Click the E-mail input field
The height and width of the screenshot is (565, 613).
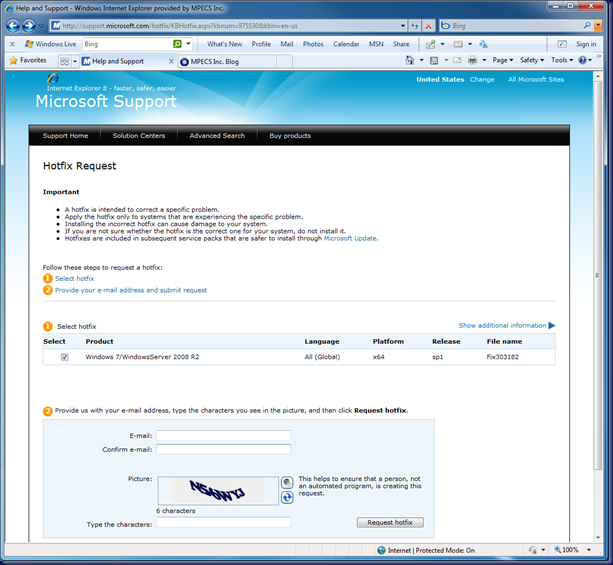click(224, 435)
